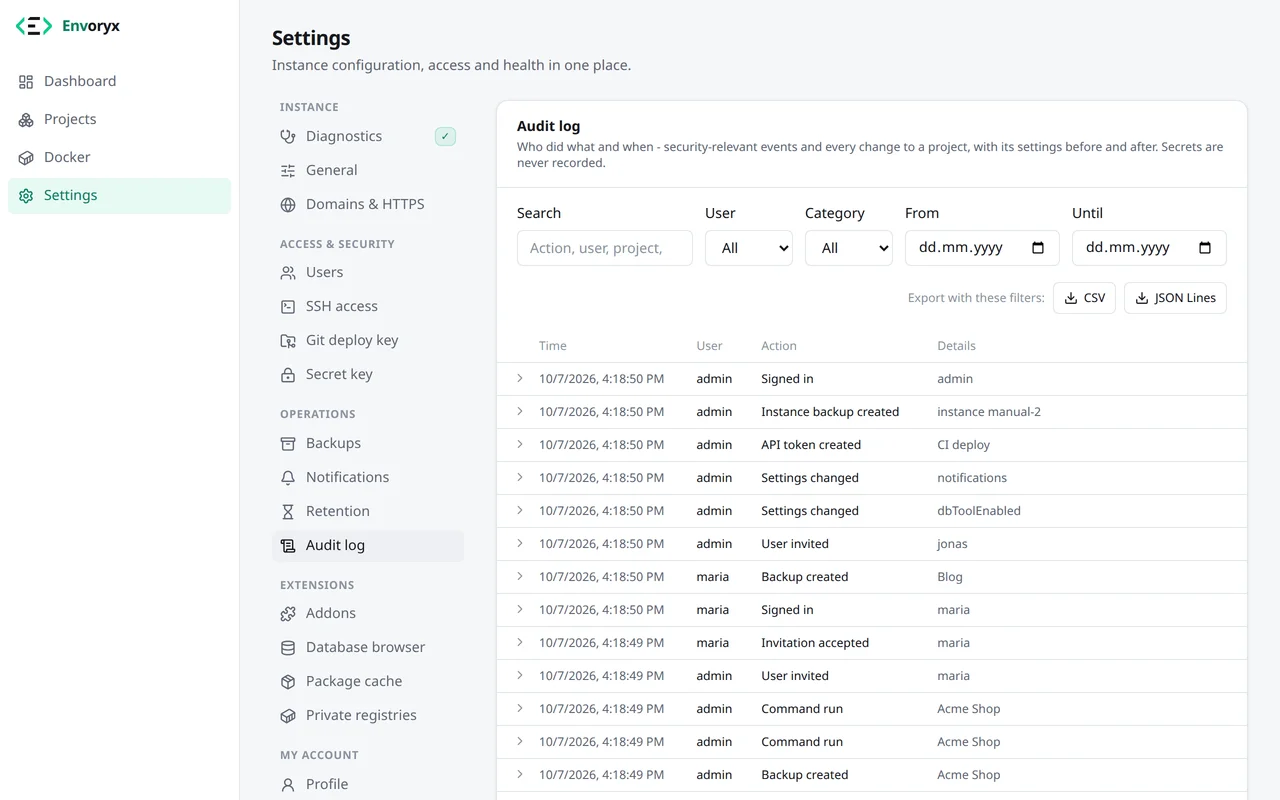The image size is (1280, 800).
Task: Click the Projects boxes icon
Action: [26, 119]
